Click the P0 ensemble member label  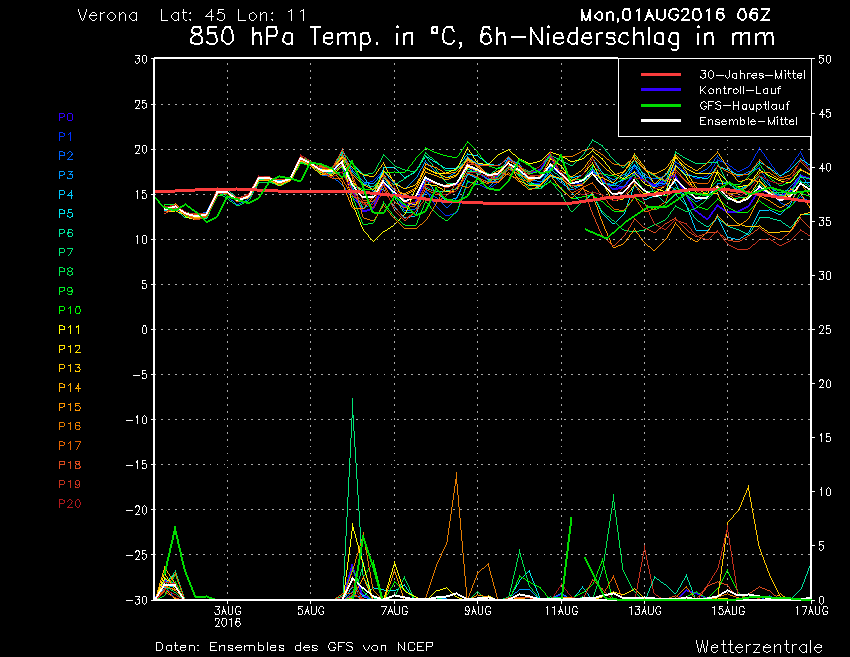pos(65,117)
